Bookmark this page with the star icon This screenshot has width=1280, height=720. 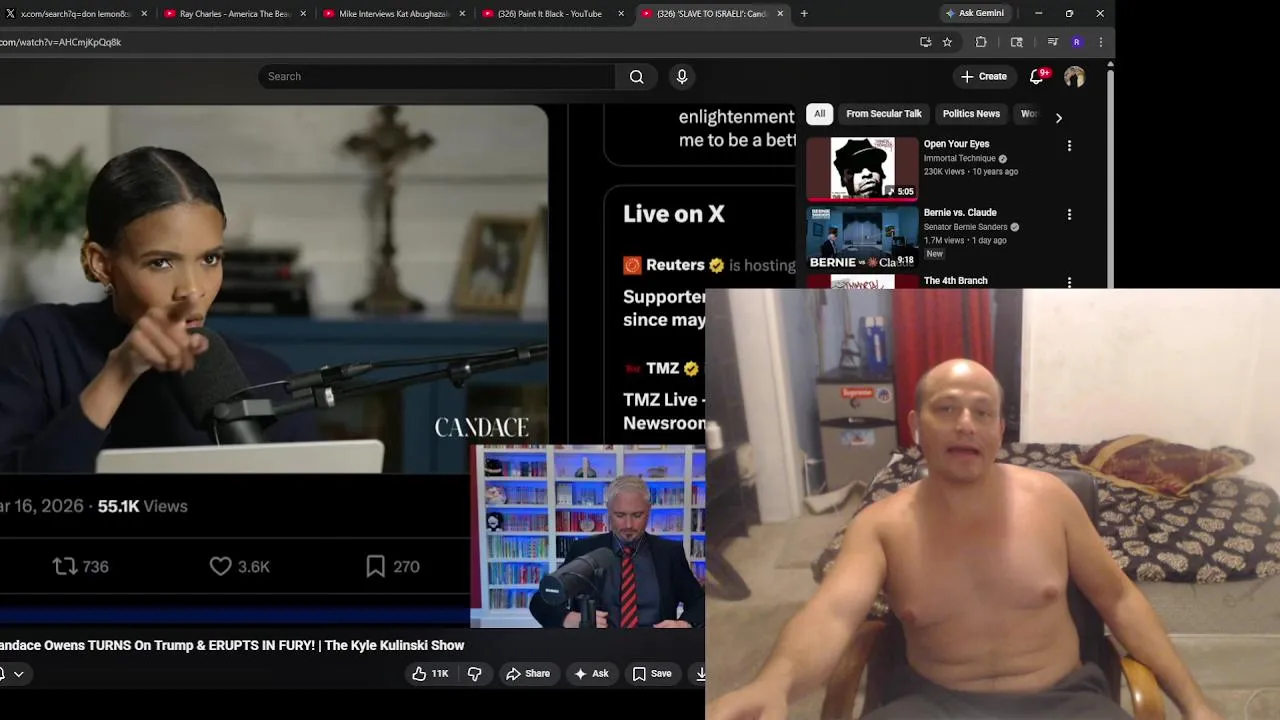coord(947,42)
